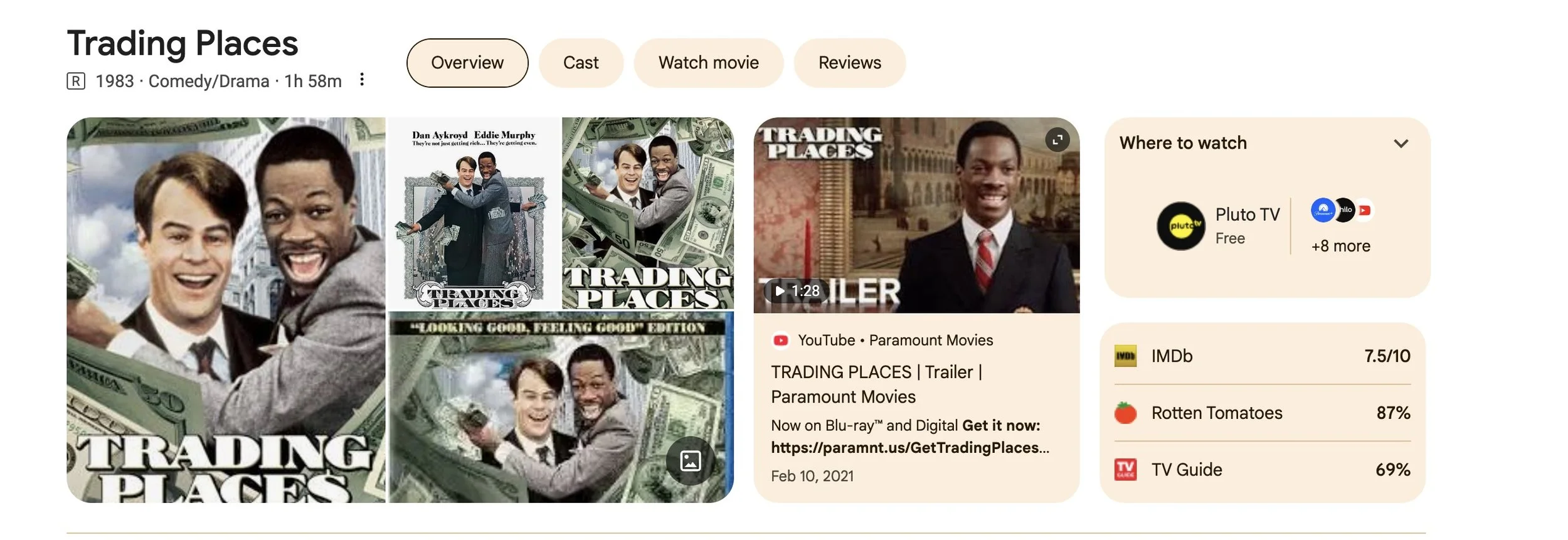Image resolution: width=1568 pixels, height=540 pixels.
Task: Open the Pluto TV Free option
Action: [x=1218, y=226]
